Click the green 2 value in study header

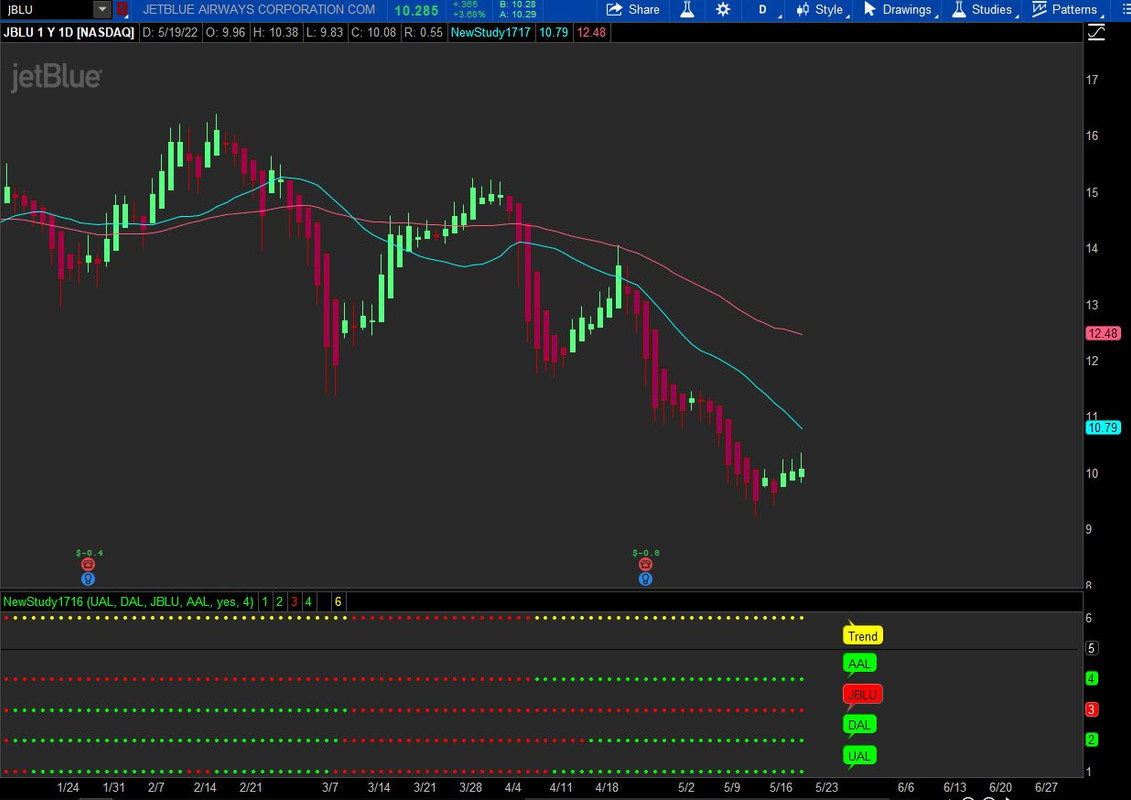click(279, 602)
